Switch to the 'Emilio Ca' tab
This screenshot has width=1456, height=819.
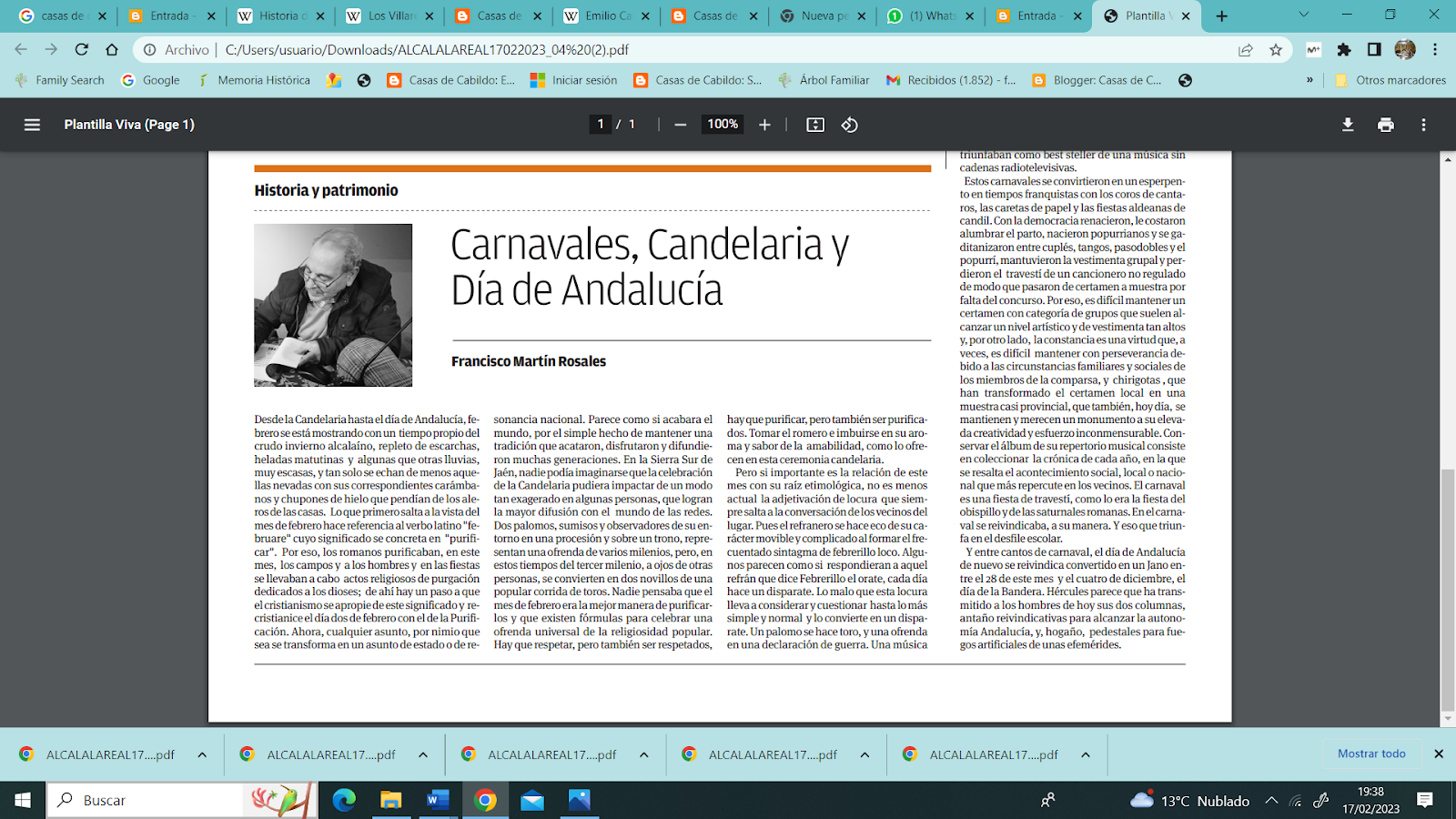tap(607, 16)
